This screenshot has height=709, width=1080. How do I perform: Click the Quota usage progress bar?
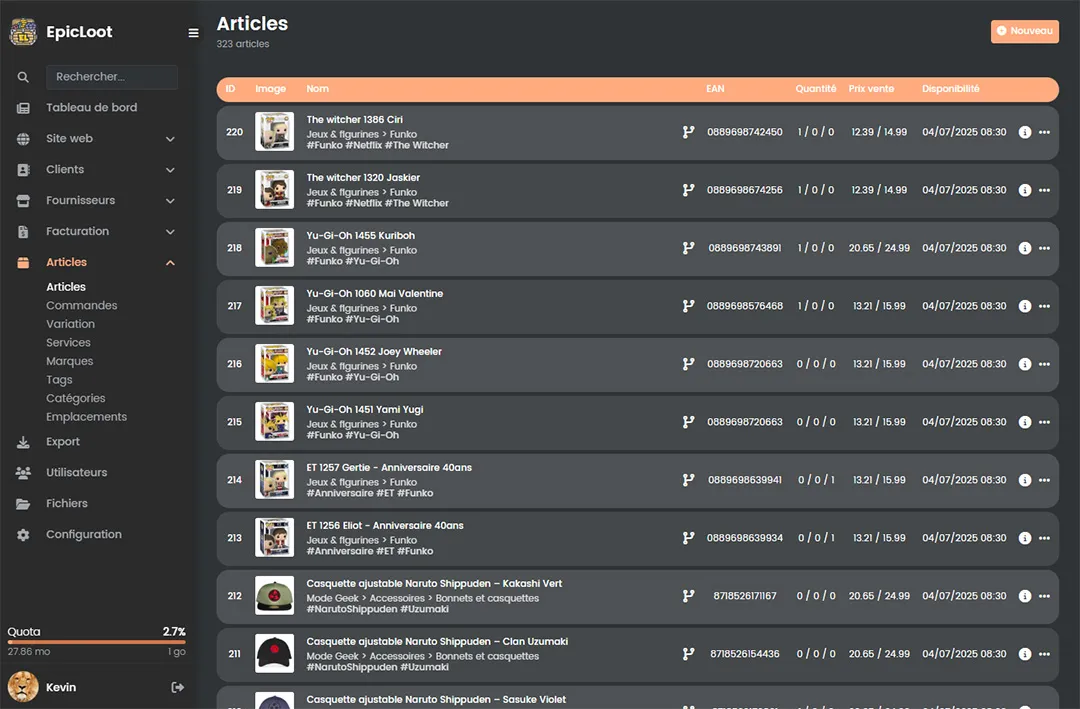(96, 642)
